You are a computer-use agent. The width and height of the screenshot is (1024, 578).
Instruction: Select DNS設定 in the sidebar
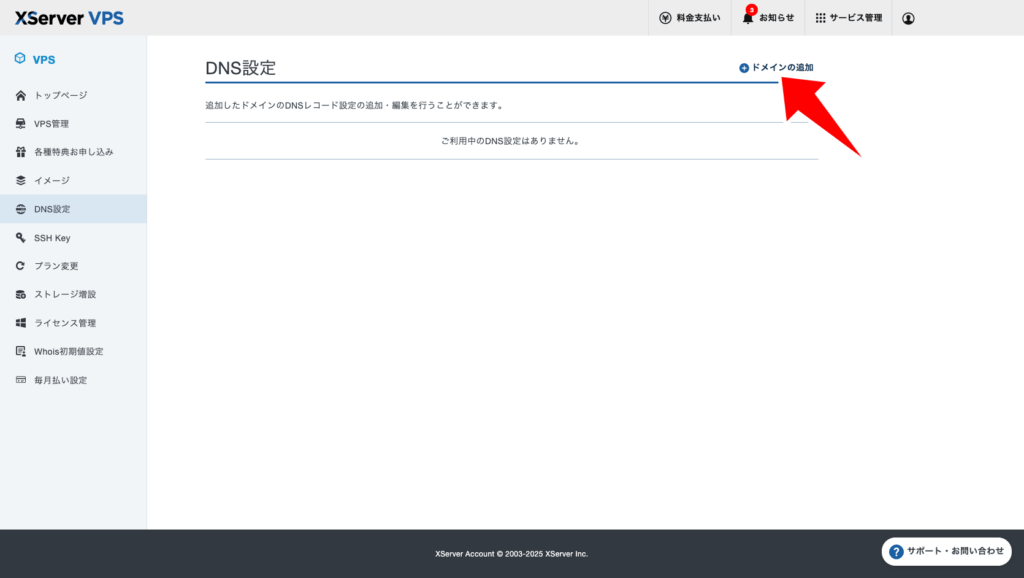[x=73, y=209]
